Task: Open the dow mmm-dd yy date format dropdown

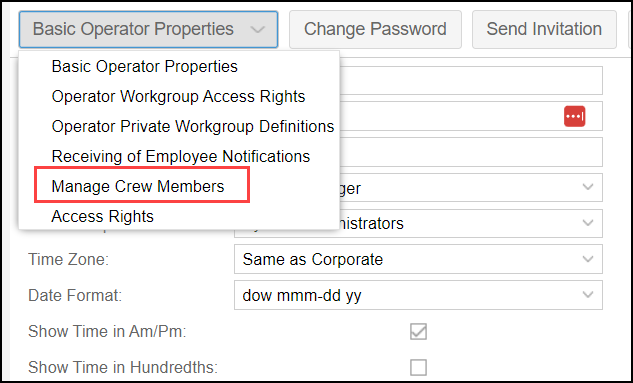Action: [x=418, y=295]
